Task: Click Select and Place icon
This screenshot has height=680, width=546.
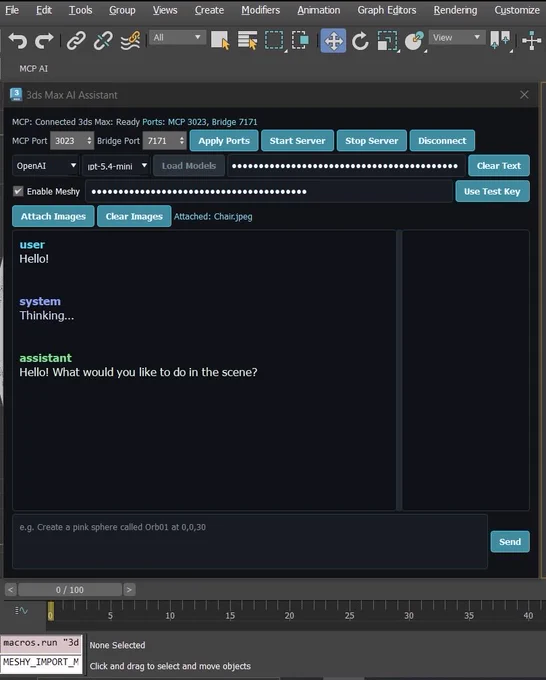Action: pyautogui.click(x=414, y=41)
